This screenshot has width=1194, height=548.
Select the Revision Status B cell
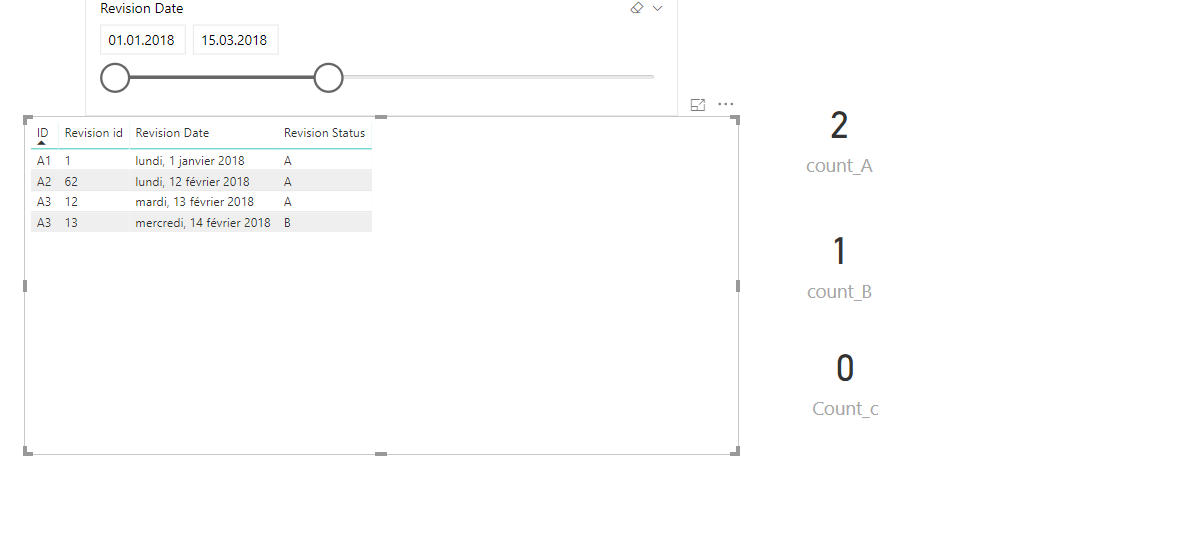(287, 222)
